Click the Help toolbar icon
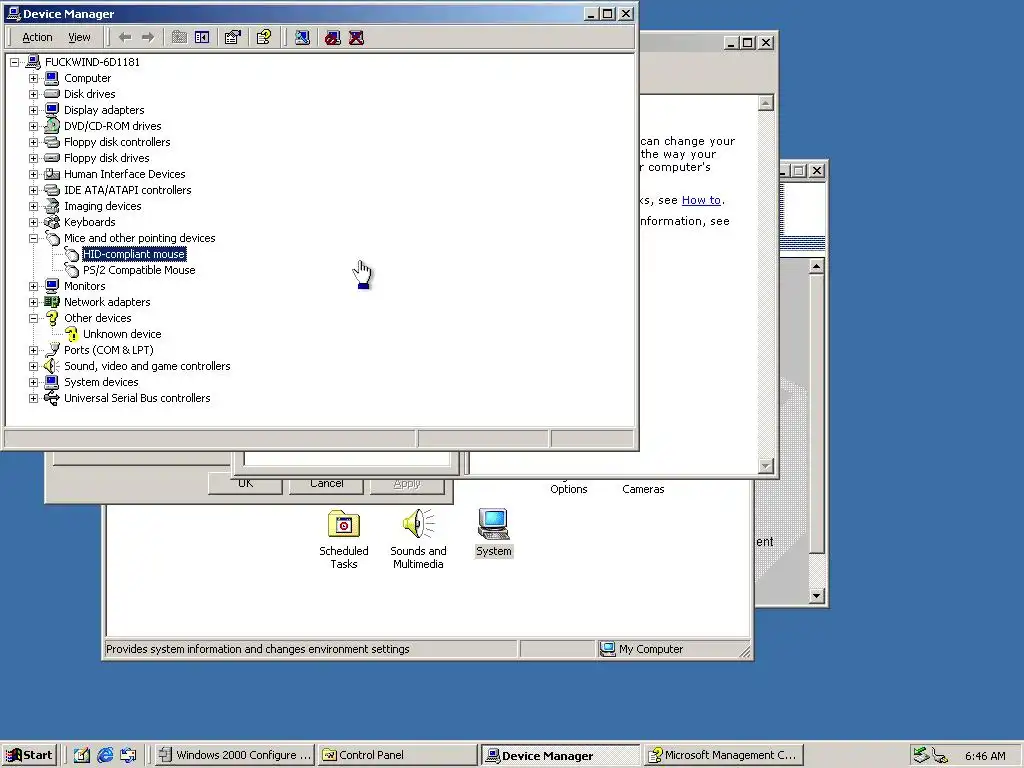1024x768 pixels. [x=264, y=37]
